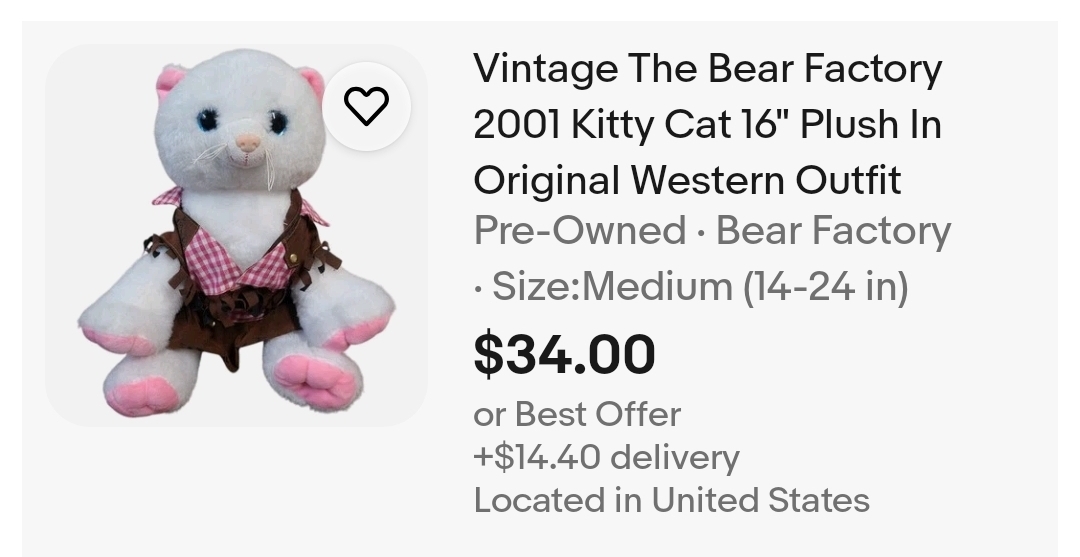Screen dimensions: 1080x557
Task: Toggle the heart favorite button on the photo
Action: 366,106
